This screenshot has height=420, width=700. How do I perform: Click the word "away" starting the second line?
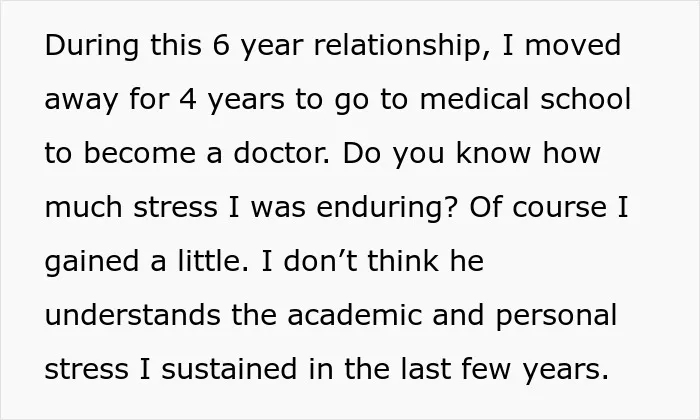click(x=81, y=100)
